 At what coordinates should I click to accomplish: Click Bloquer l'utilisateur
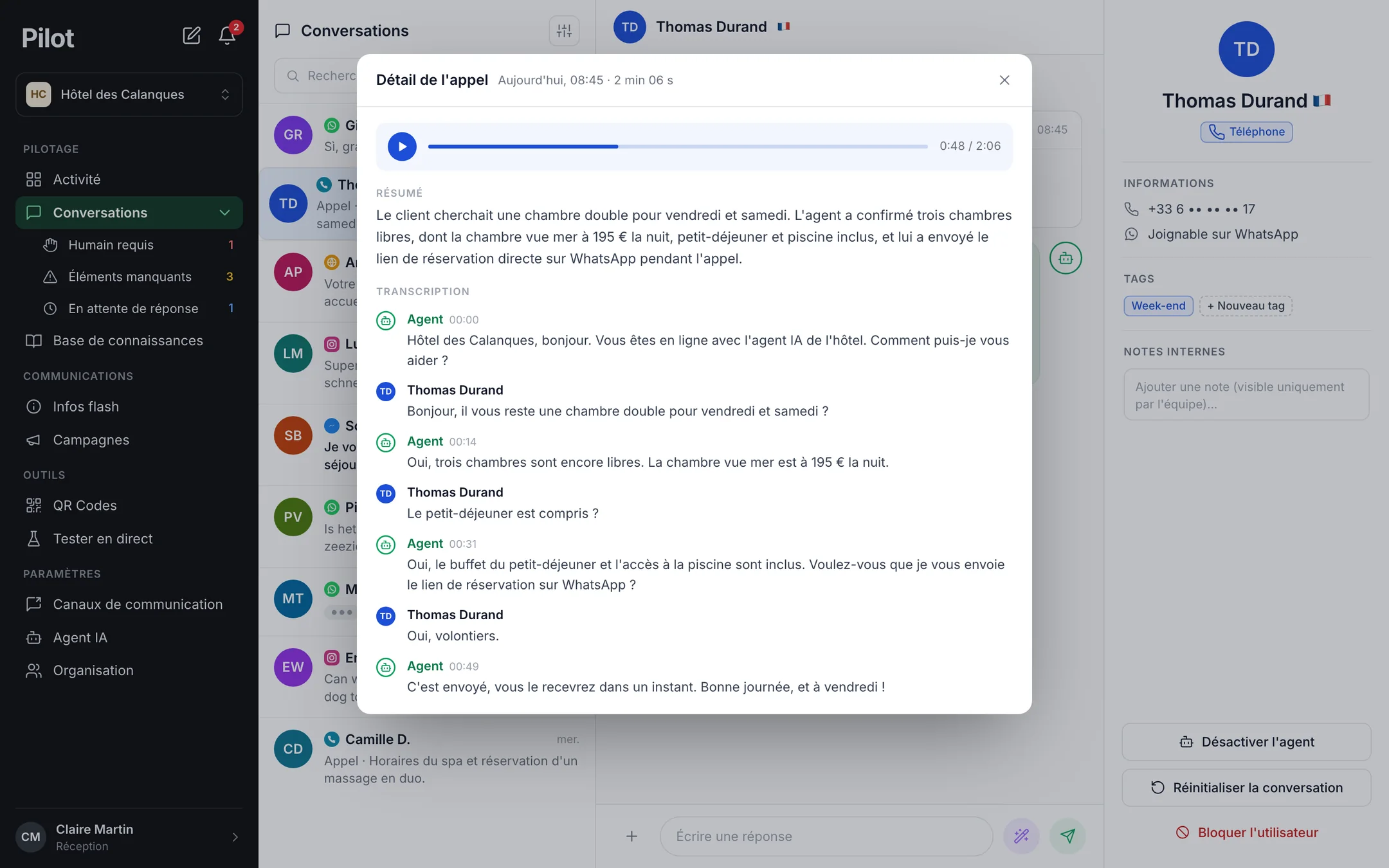point(1246,833)
